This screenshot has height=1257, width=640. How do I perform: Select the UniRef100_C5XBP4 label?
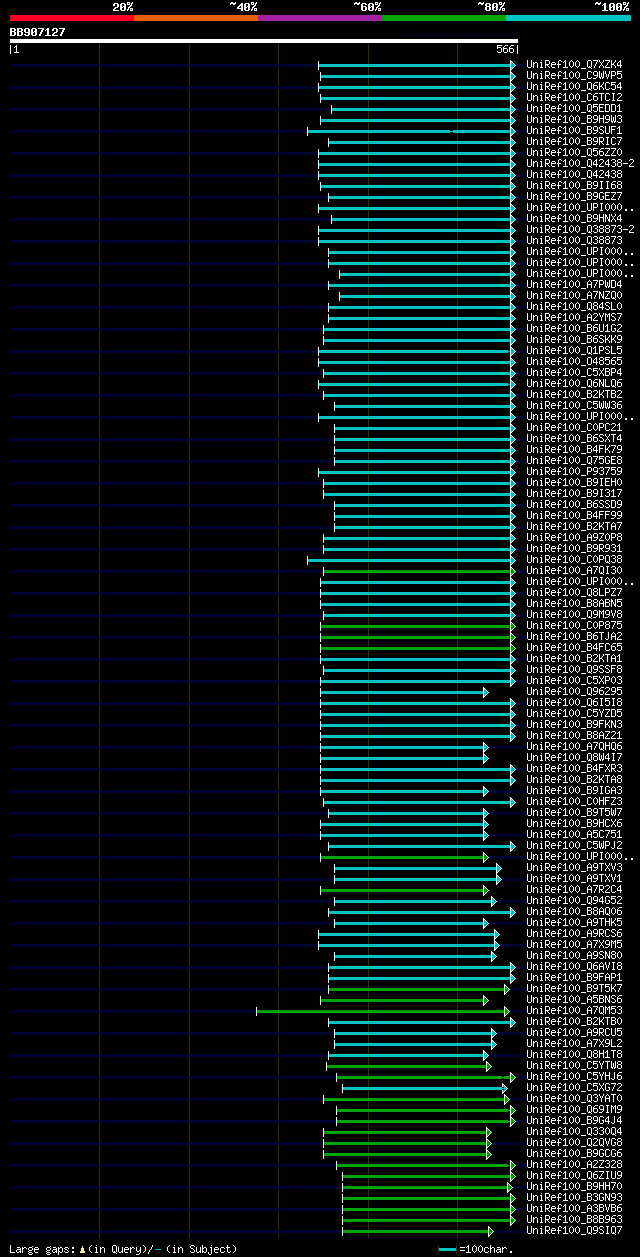[x=574, y=373]
